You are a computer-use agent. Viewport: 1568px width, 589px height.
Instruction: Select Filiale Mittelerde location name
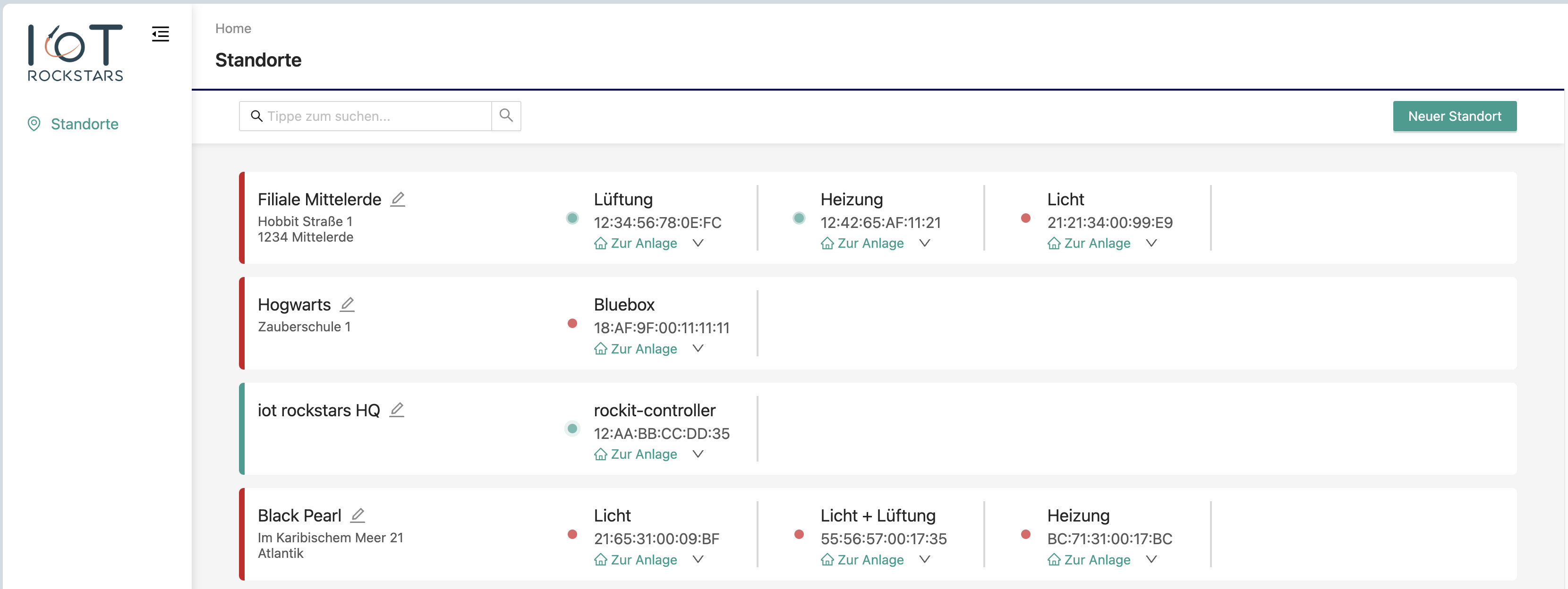click(x=320, y=200)
